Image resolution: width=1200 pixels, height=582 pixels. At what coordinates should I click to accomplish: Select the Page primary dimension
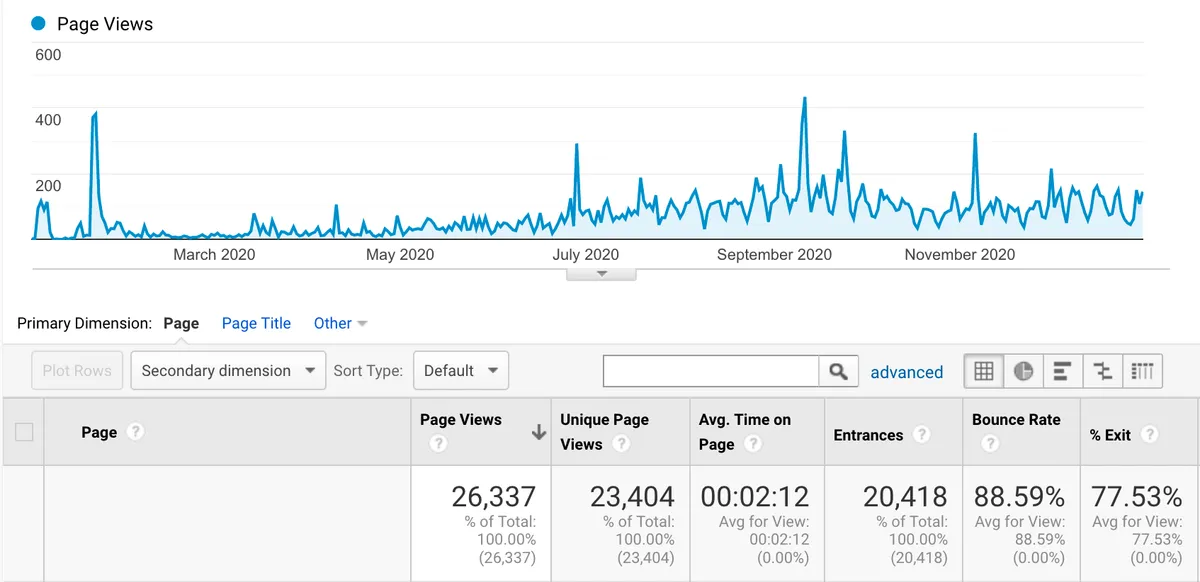coord(181,323)
